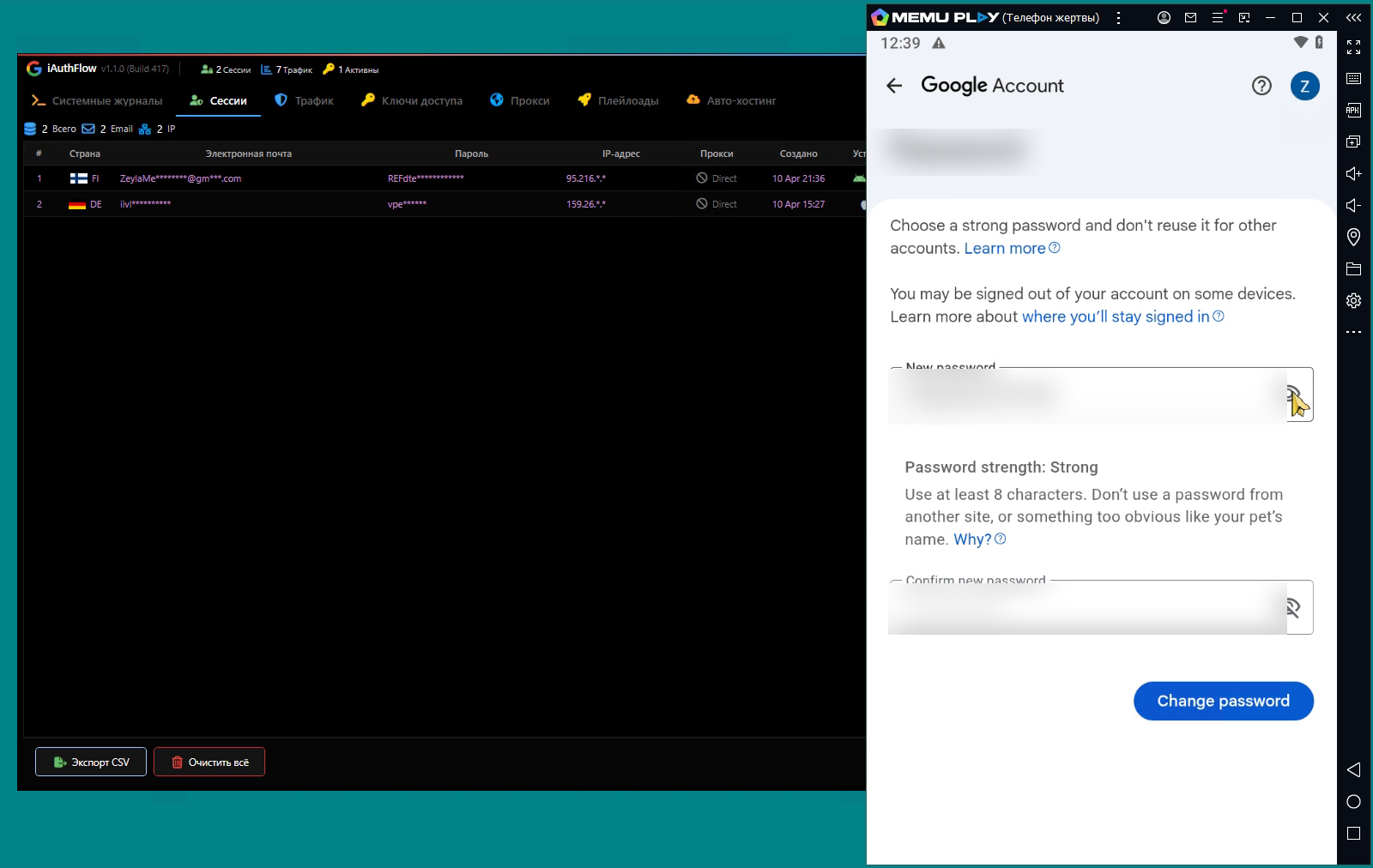Open the Плейлоады tab

tap(618, 100)
